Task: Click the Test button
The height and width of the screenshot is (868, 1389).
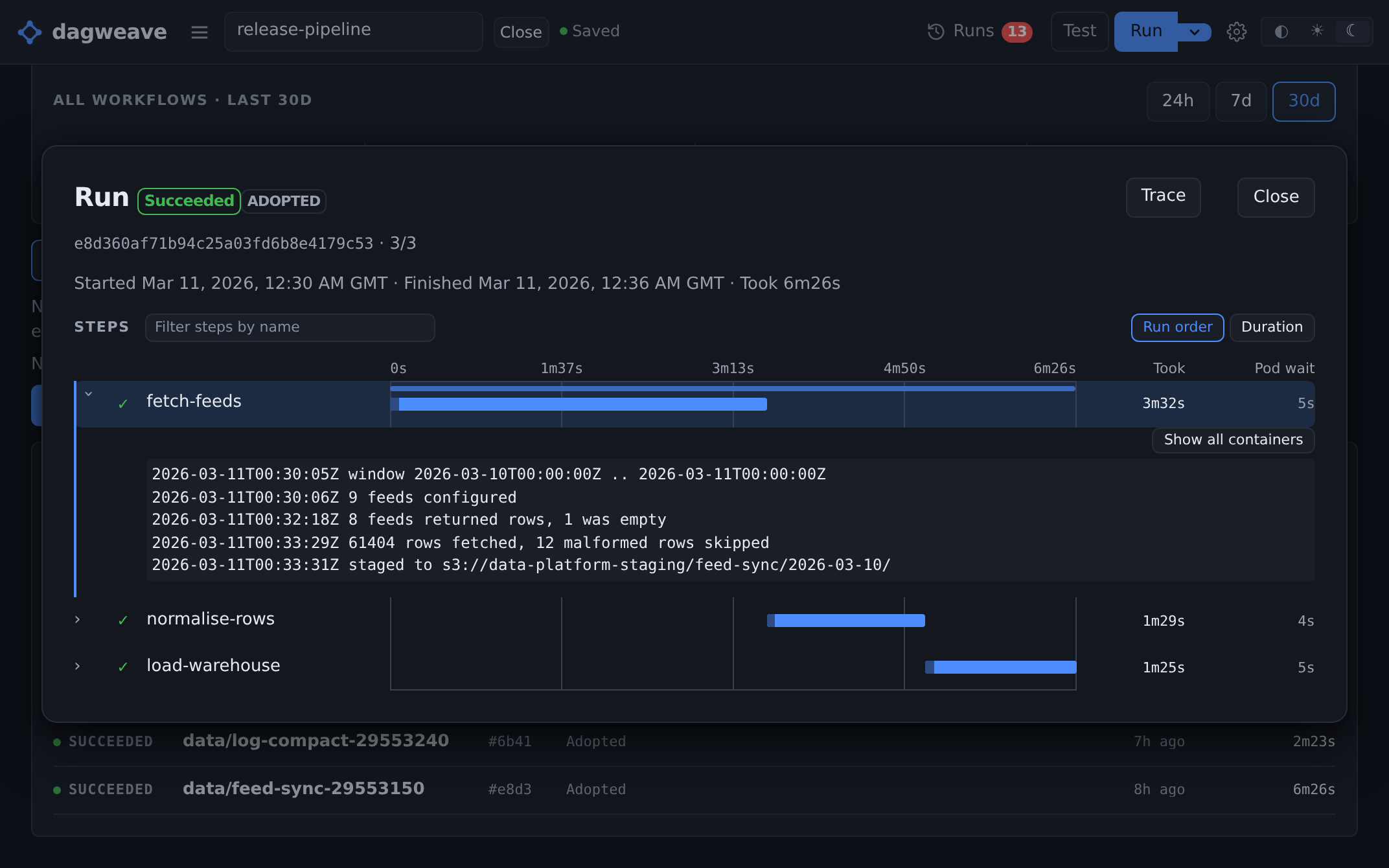Action: click(x=1079, y=31)
